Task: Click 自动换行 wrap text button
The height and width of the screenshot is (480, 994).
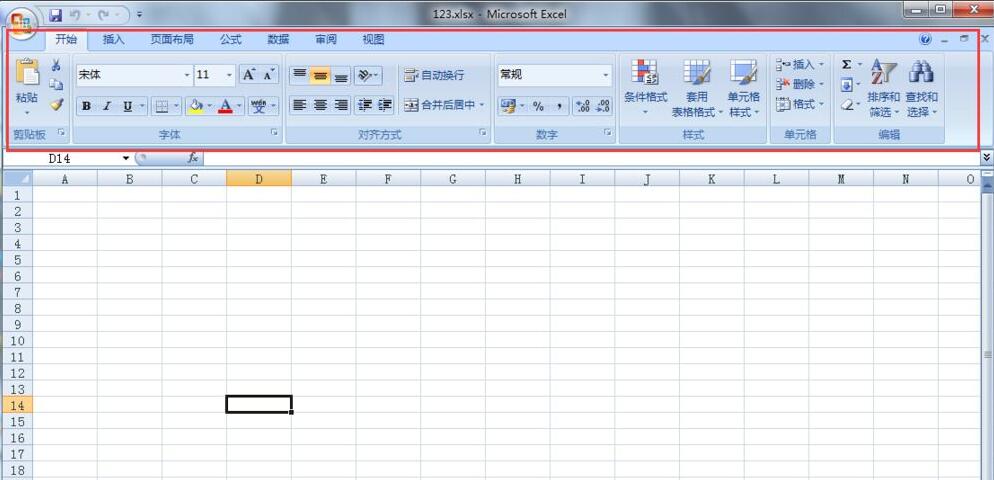Action: (434, 75)
